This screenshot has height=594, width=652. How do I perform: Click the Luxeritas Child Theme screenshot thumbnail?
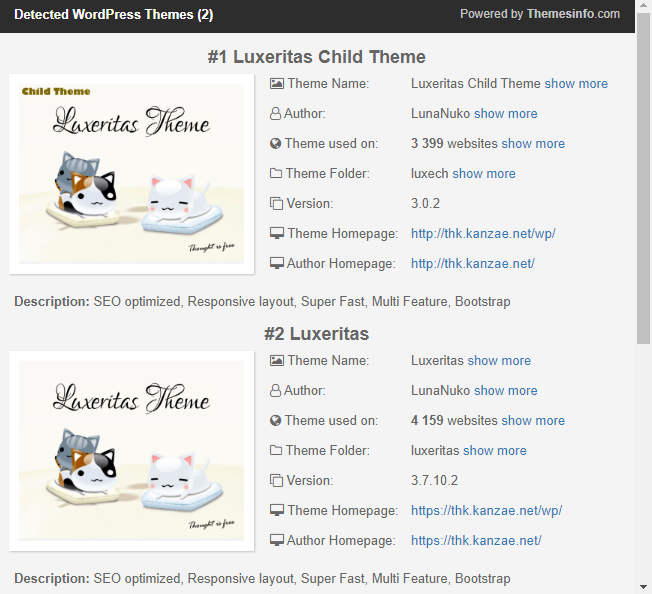pyautogui.click(x=132, y=174)
